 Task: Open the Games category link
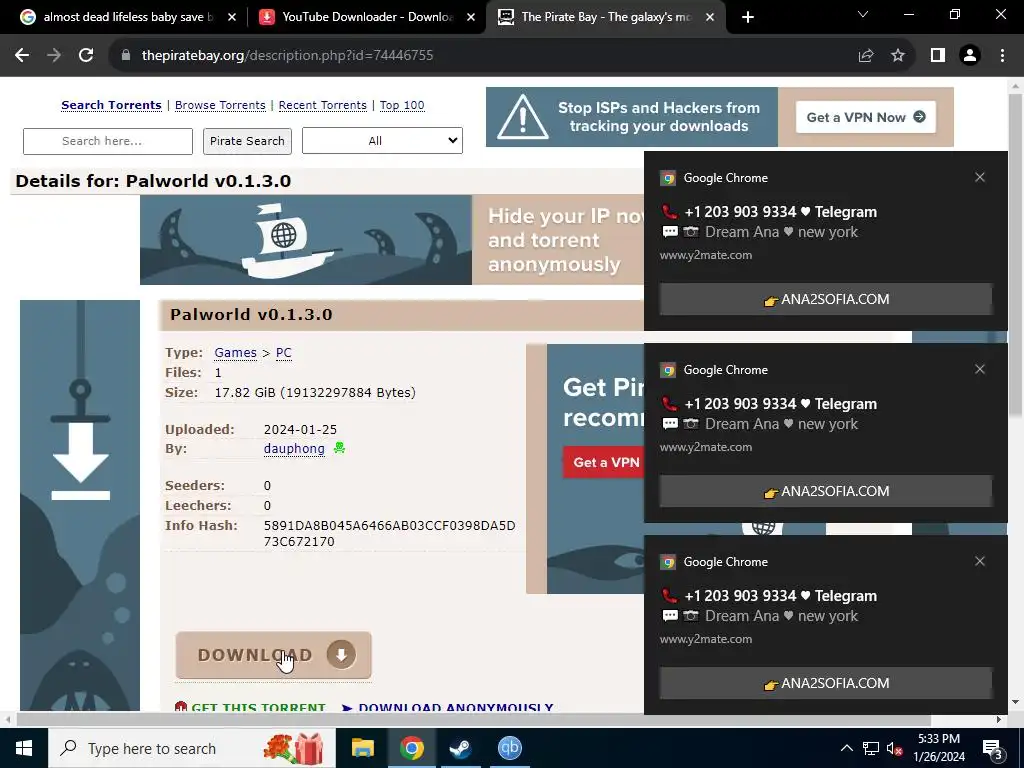(235, 353)
